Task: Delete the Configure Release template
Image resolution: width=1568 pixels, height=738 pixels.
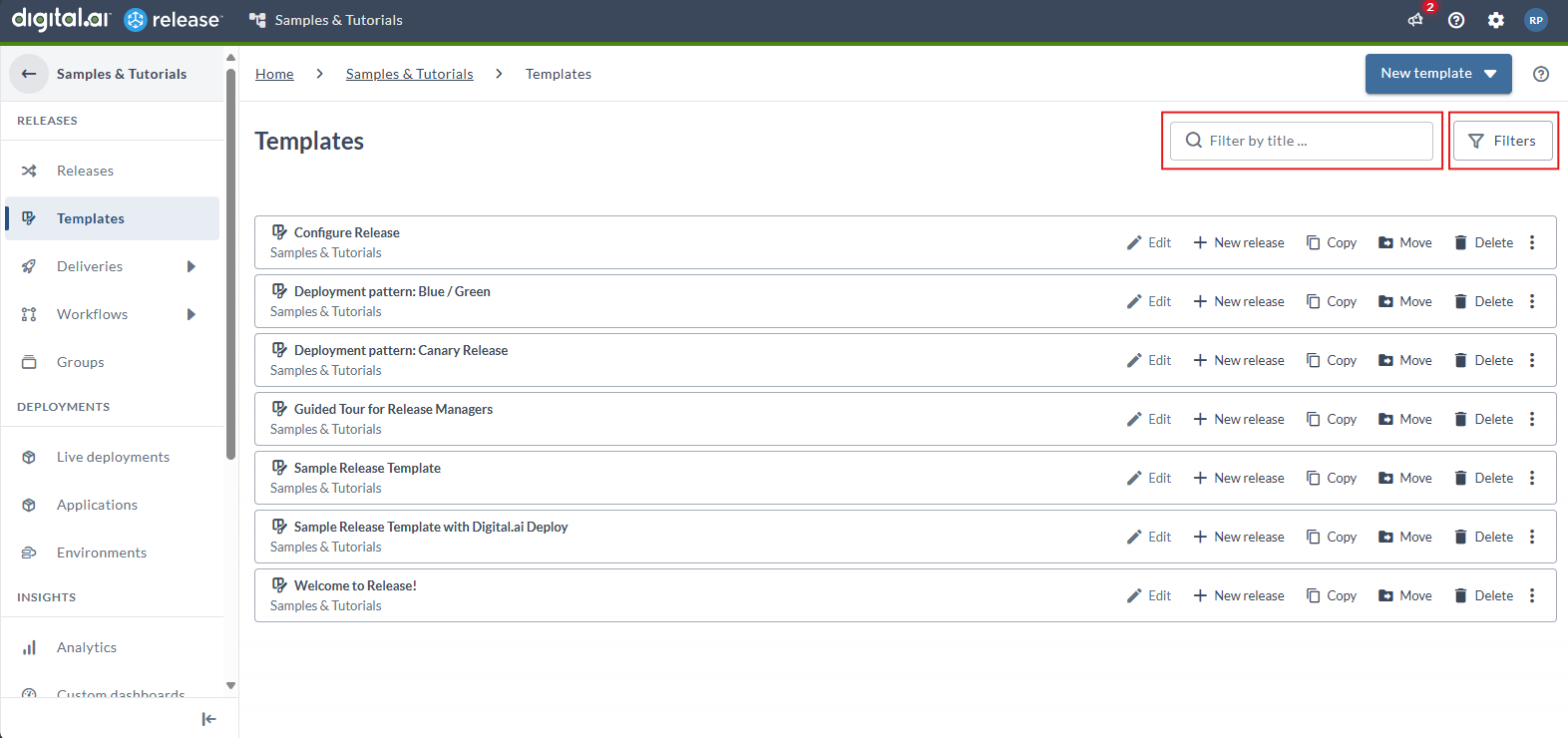Action: (x=1483, y=242)
